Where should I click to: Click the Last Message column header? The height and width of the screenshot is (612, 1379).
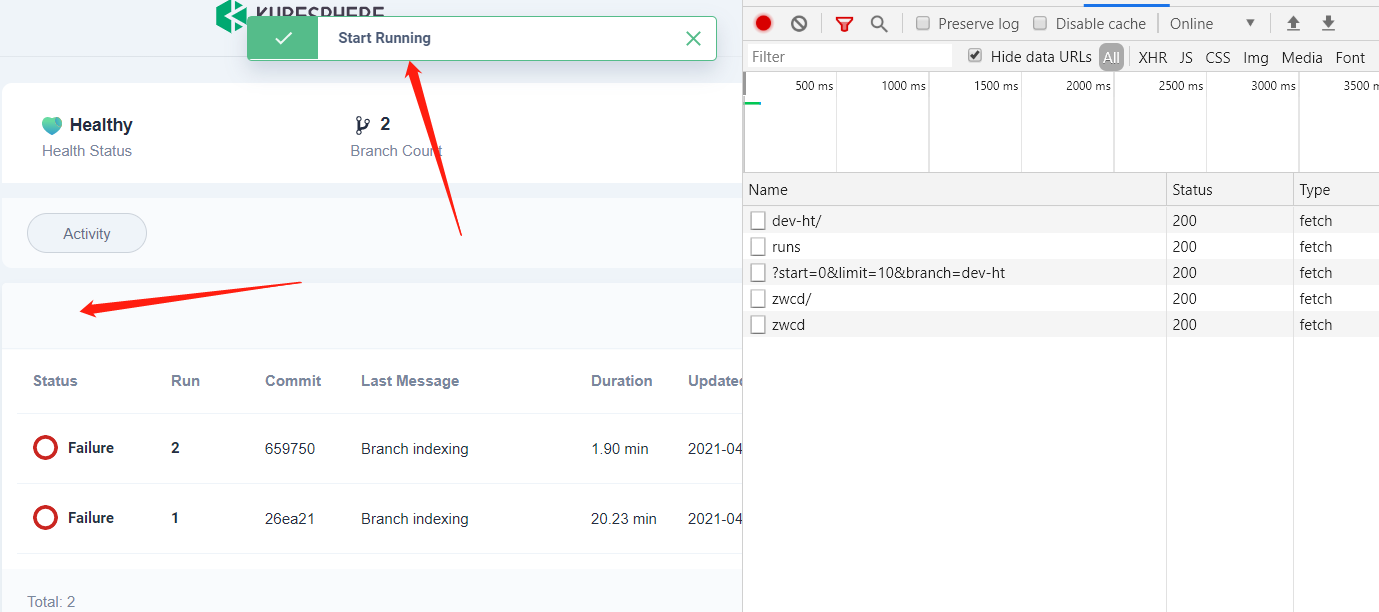tap(410, 381)
